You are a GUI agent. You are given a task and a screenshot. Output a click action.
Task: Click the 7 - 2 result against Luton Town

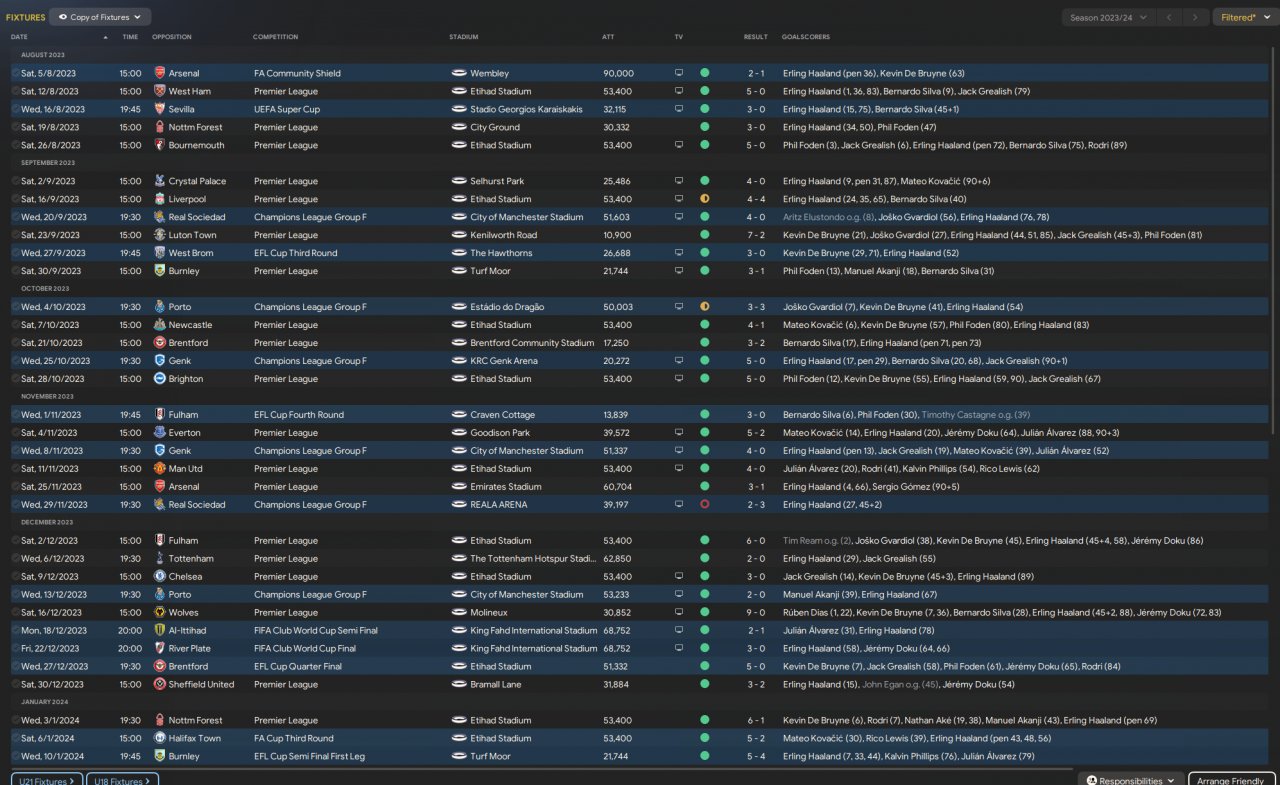click(756, 235)
